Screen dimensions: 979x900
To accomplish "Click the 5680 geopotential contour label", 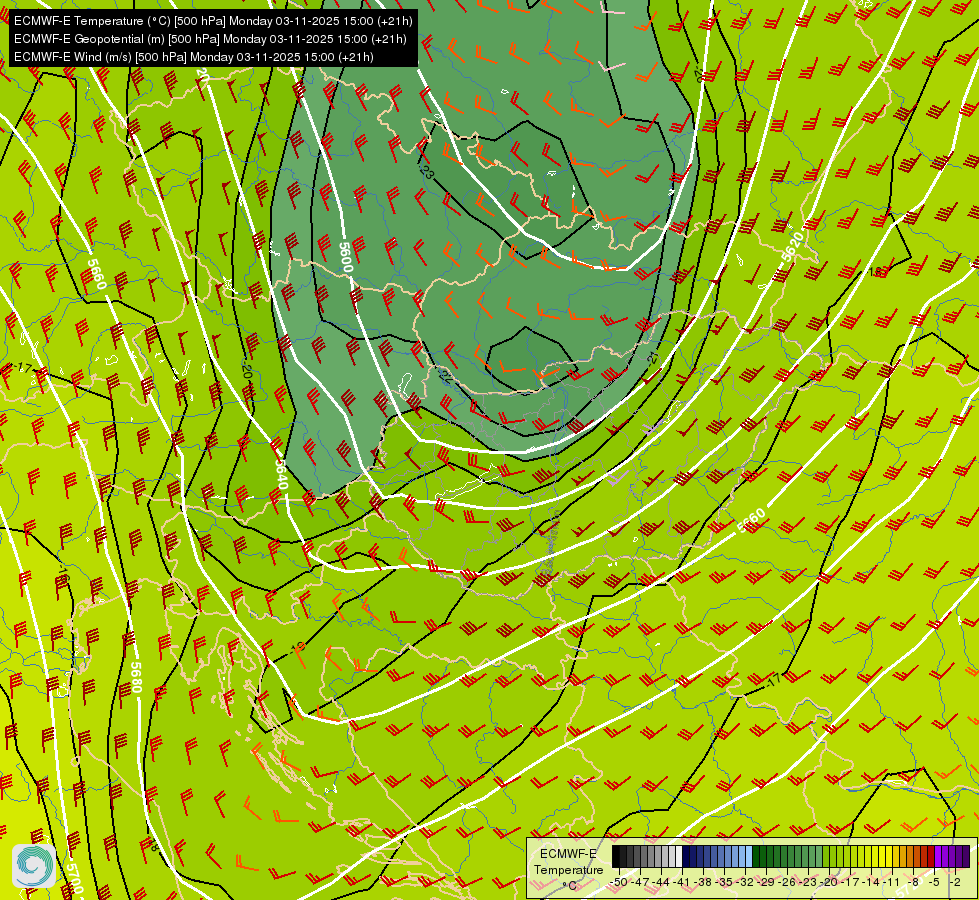I will pos(136,677).
